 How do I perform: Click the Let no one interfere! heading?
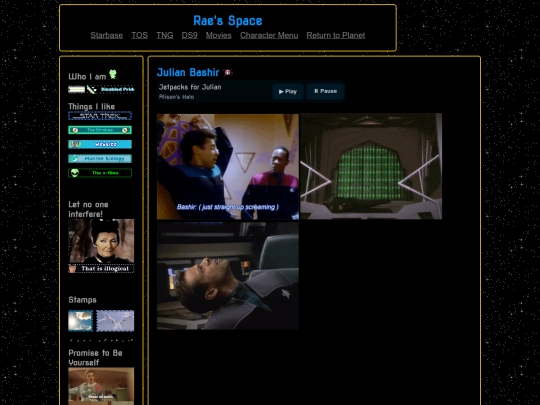[x=89, y=209]
